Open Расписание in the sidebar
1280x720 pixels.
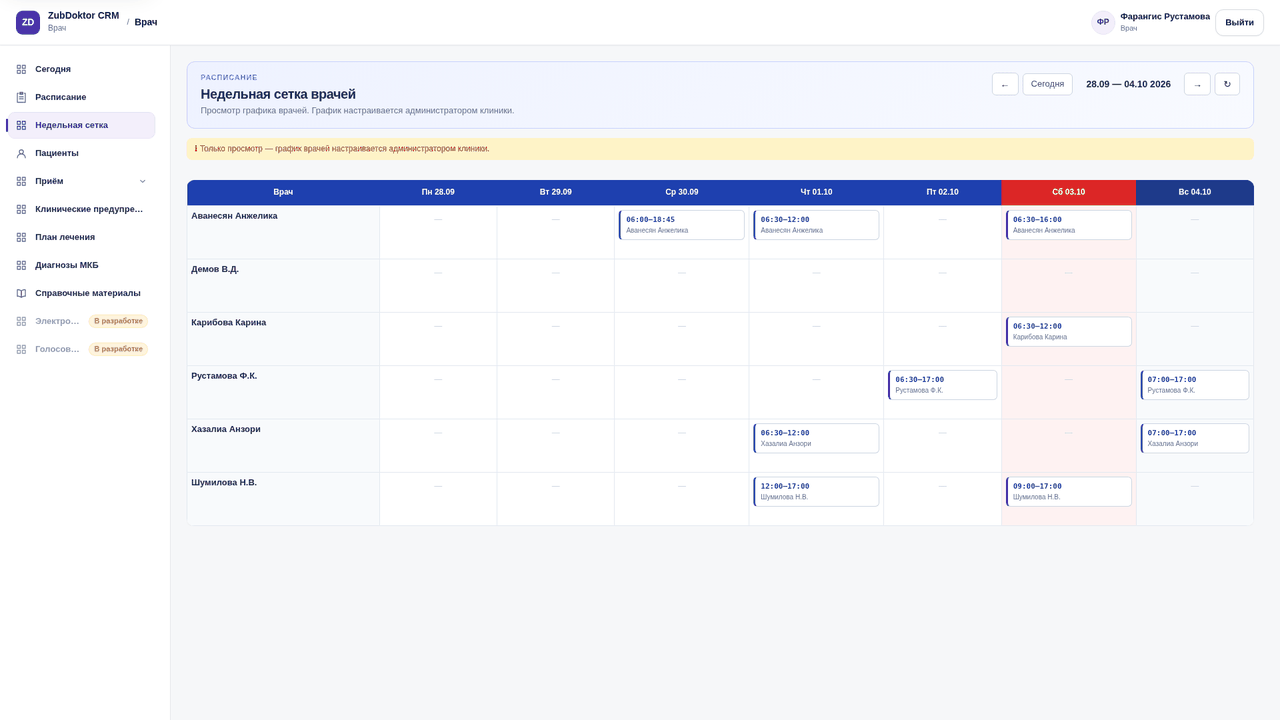coord(80,97)
